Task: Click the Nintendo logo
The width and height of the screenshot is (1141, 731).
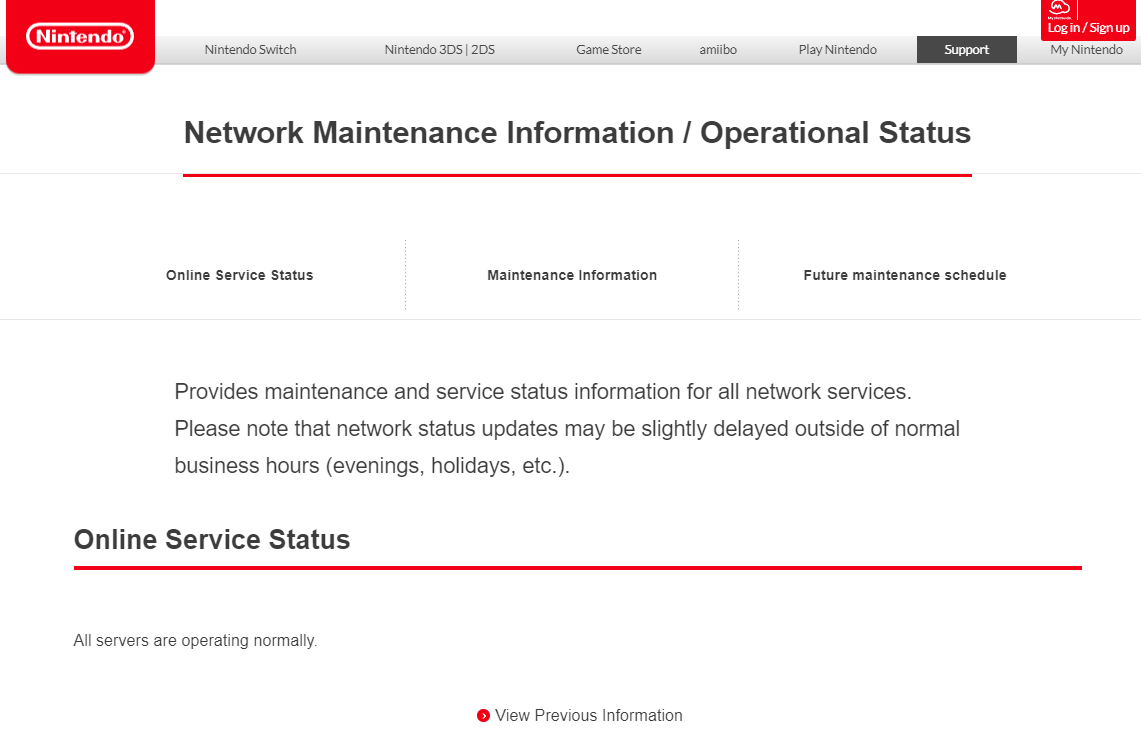Action: [79, 34]
